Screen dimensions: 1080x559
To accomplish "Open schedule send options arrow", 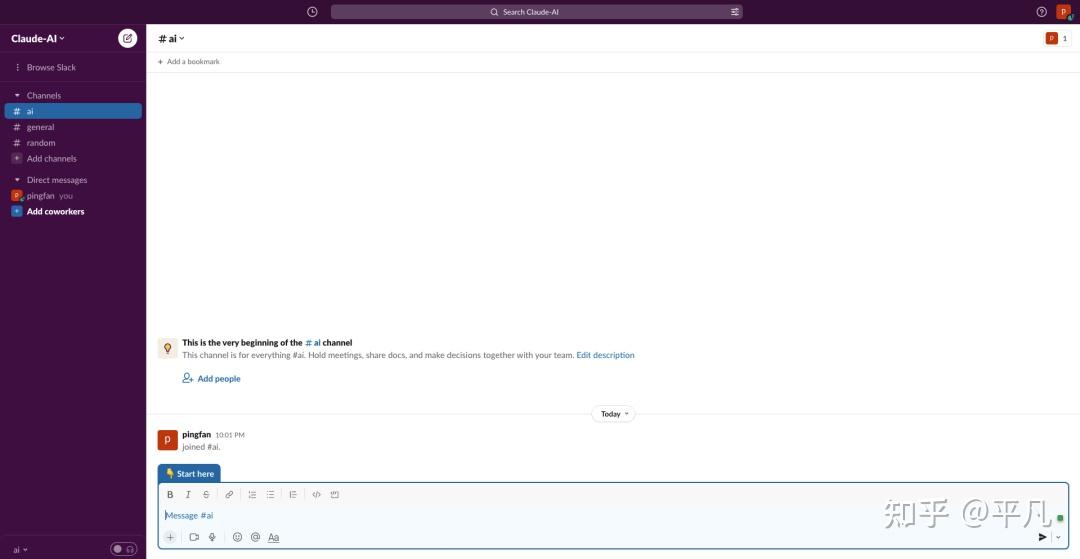I will pyautogui.click(x=1059, y=537).
